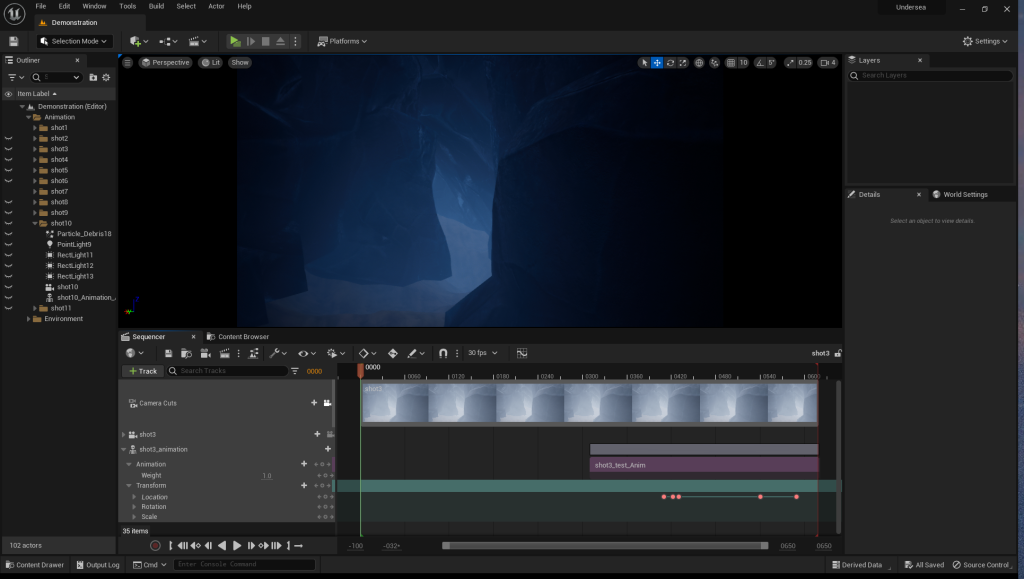Click the green Track add button
The height and width of the screenshot is (579, 1024).
tap(143, 371)
